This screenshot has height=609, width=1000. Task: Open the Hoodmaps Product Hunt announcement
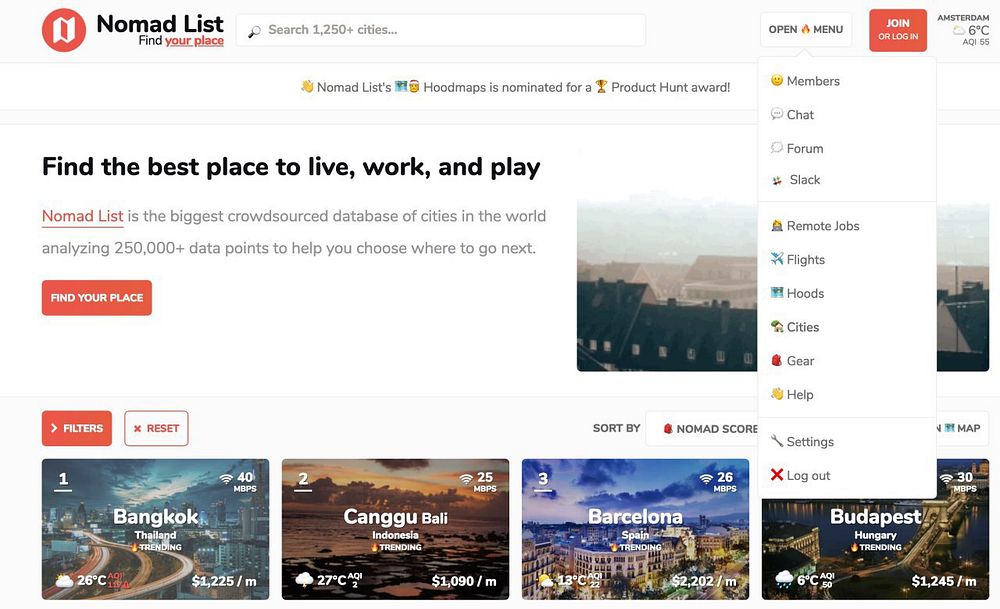[x=515, y=87]
